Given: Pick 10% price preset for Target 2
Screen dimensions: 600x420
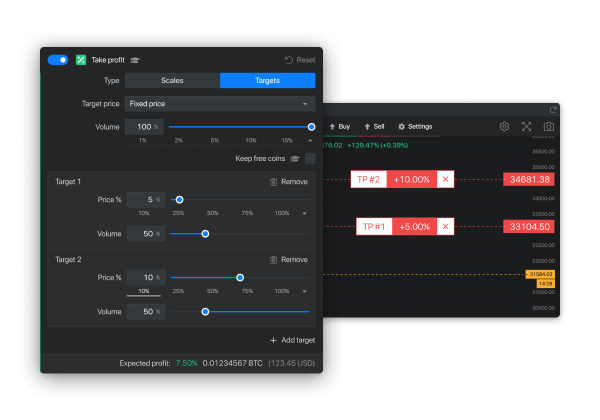Looking at the screenshot, I should (144, 291).
